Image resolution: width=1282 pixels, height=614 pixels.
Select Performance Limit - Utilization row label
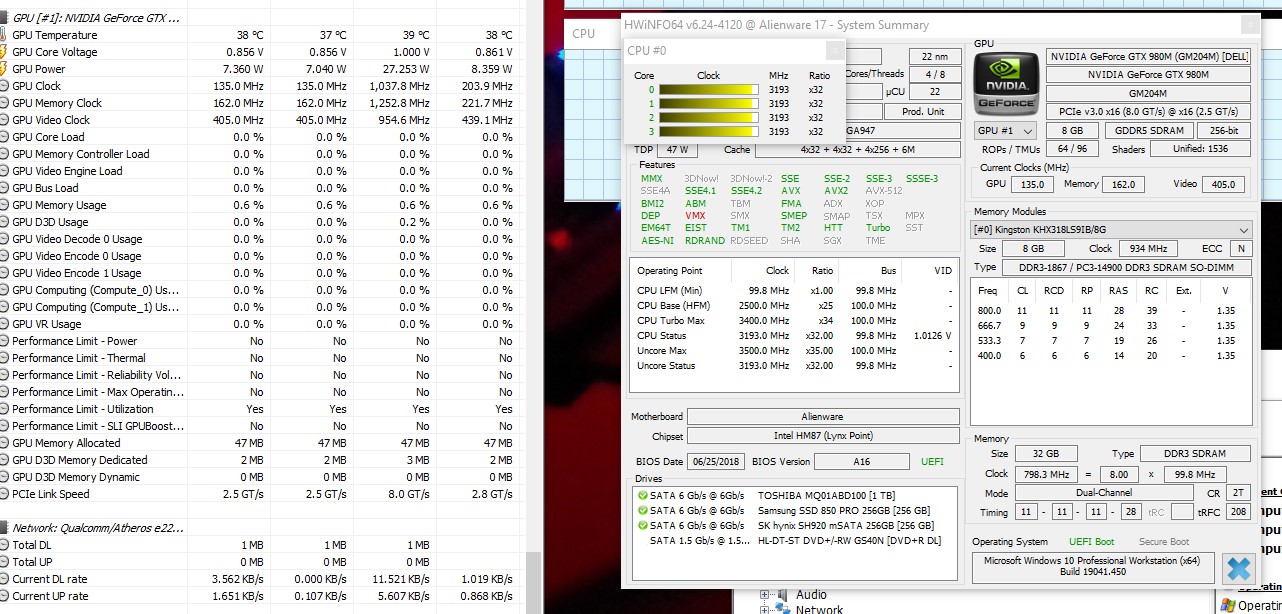[x=83, y=409]
